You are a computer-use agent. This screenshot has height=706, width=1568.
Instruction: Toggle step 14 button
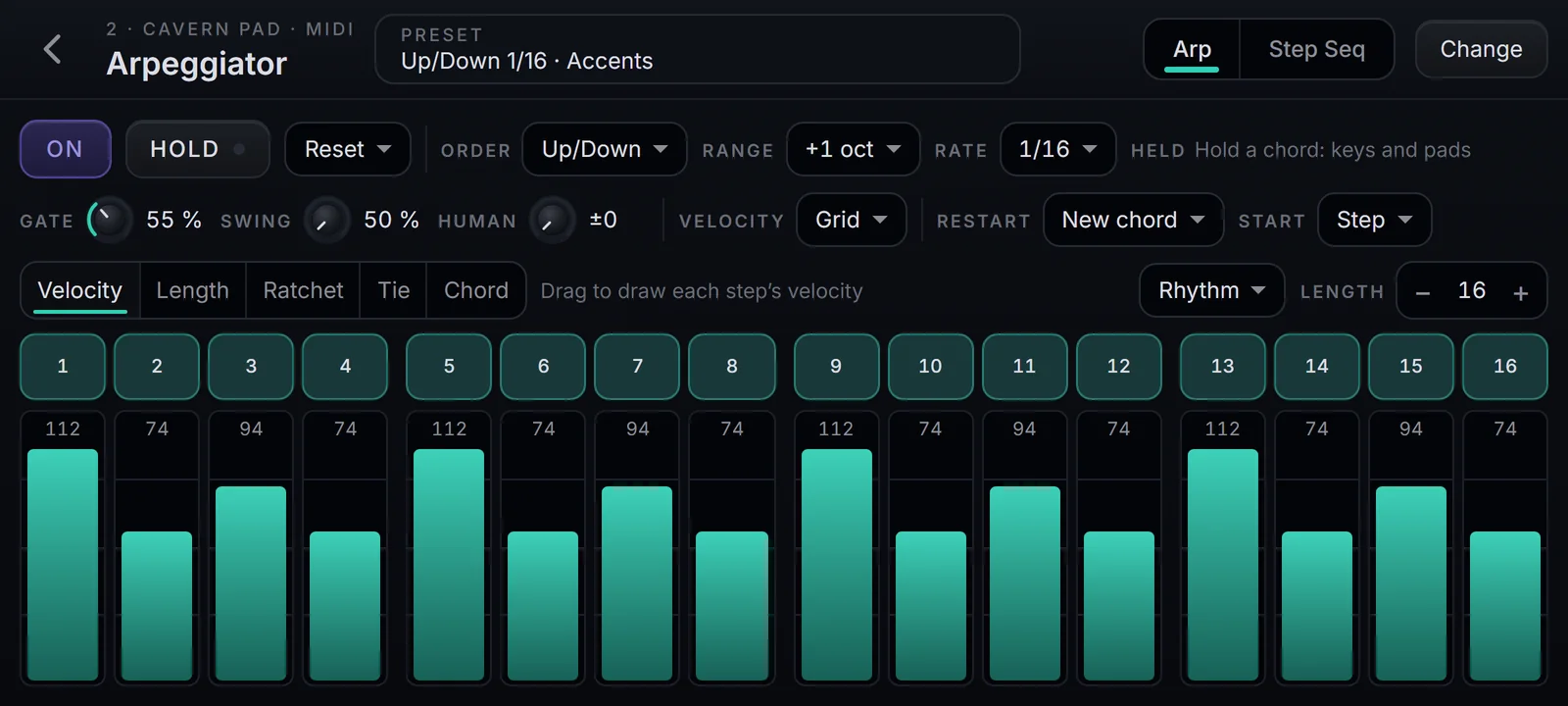click(1316, 367)
